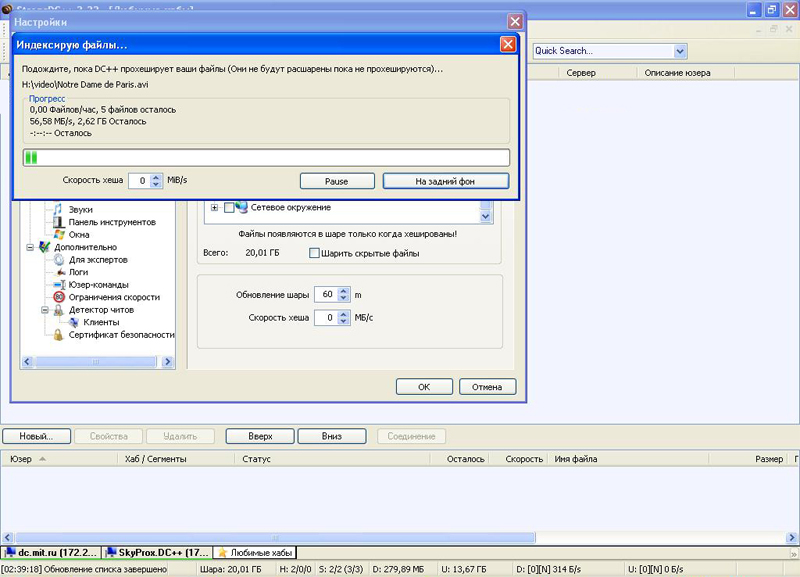This screenshot has height=577, width=800.
Task: Check the Сетевое окружение folder checkbox
Action: click(229, 207)
